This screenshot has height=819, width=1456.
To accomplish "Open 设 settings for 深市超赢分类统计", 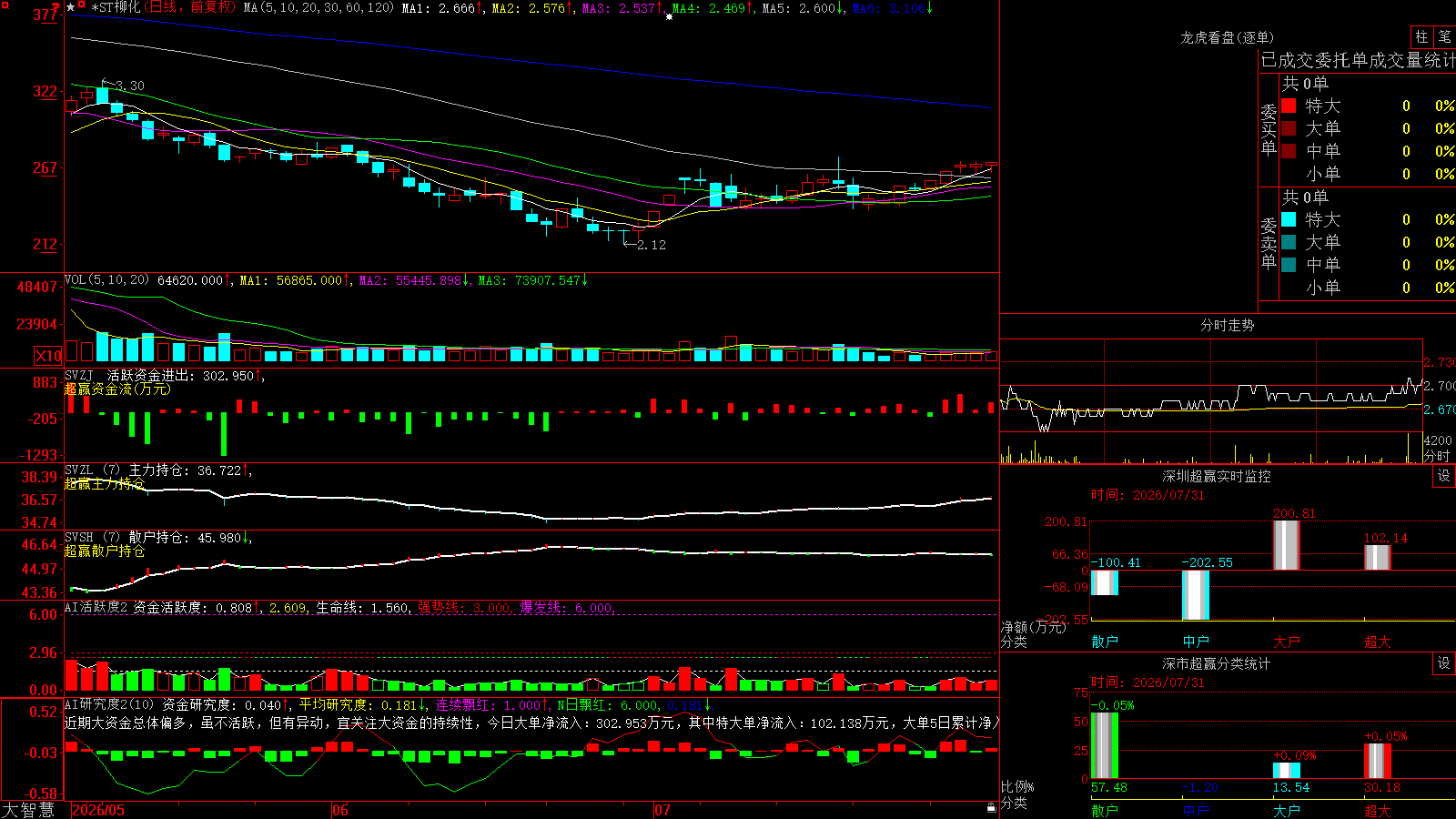I will point(1444,663).
